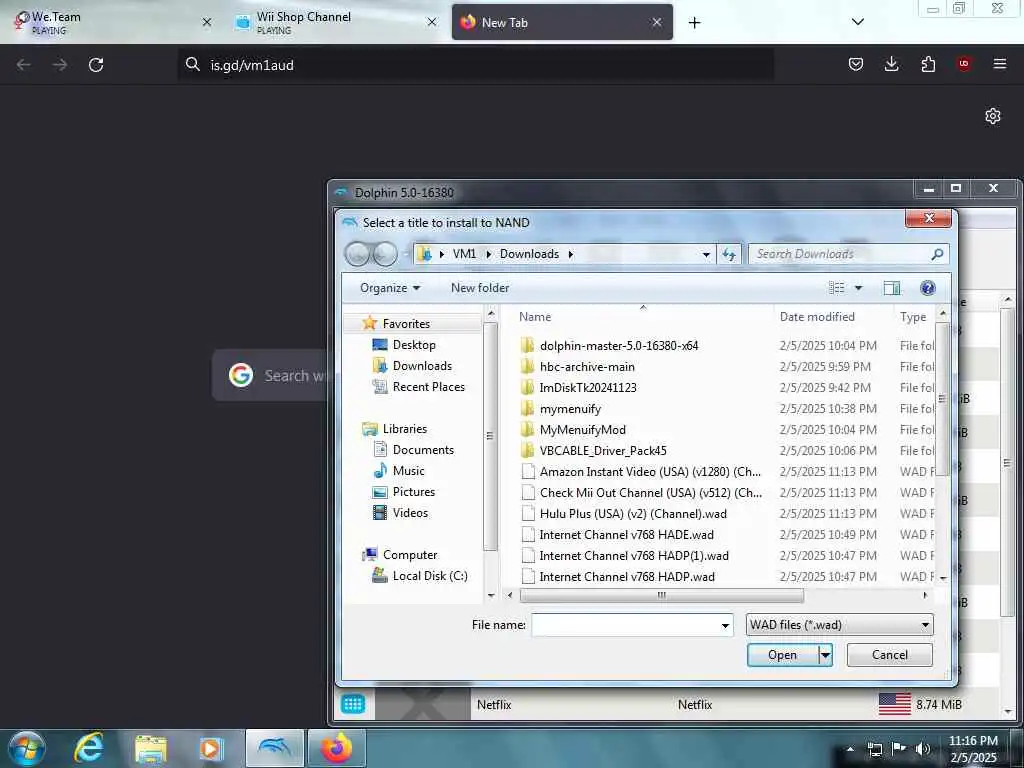Viewport: 1024px width, 768px height.
Task: Cancel the file dialog
Action: point(889,655)
